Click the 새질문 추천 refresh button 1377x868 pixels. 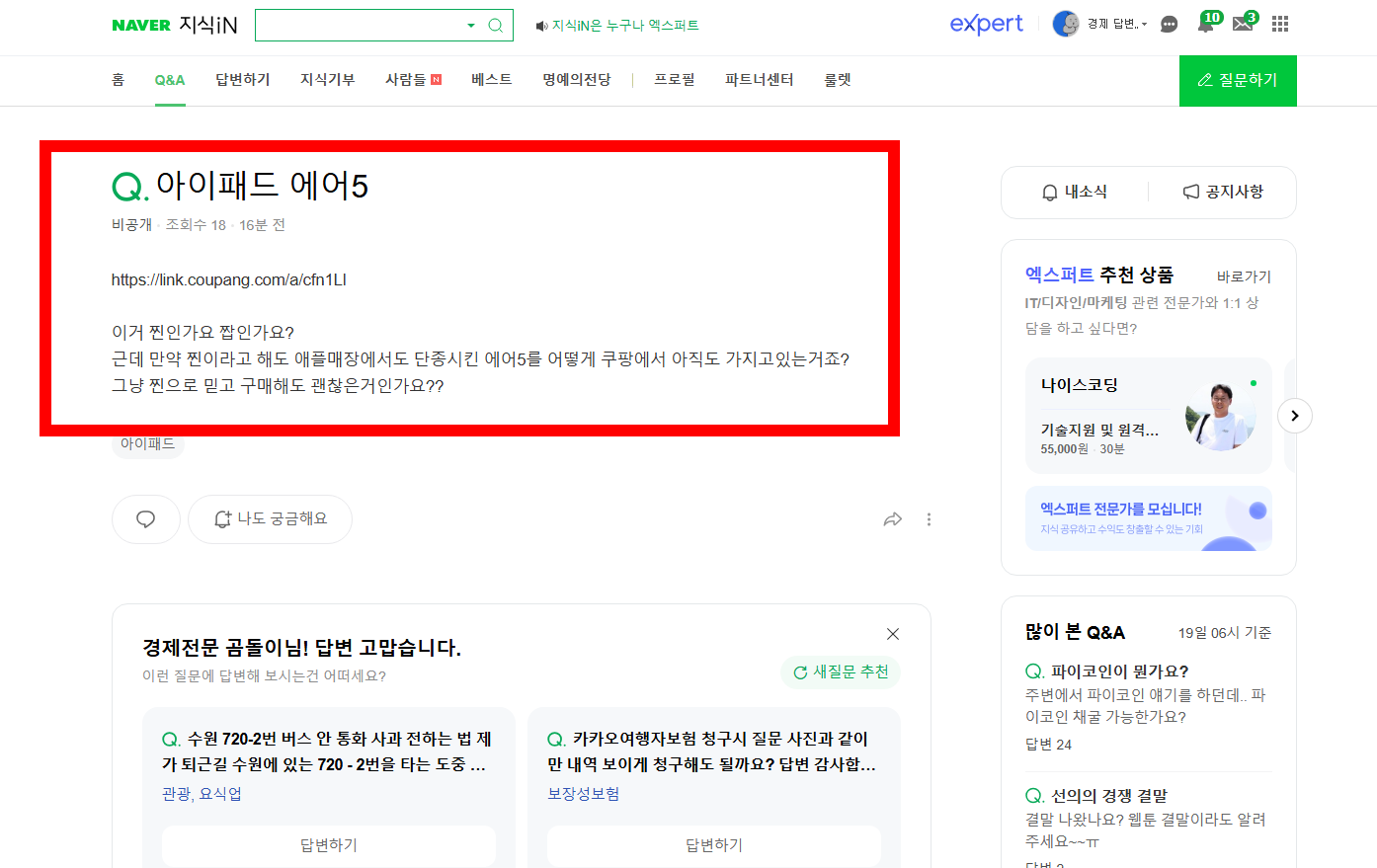[x=841, y=672]
